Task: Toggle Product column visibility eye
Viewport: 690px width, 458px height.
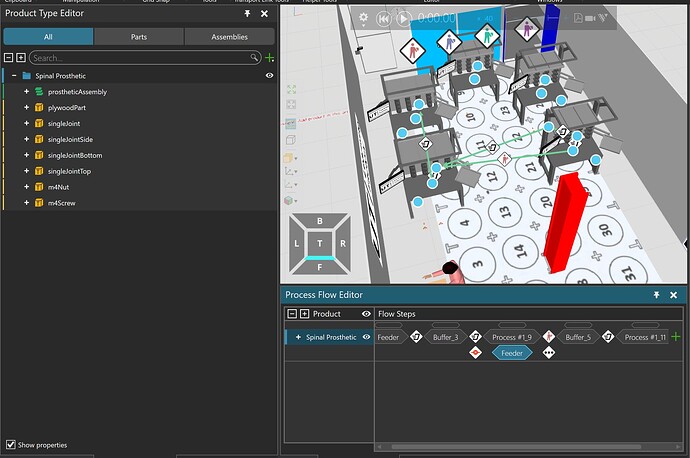Action: [x=366, y=314]
